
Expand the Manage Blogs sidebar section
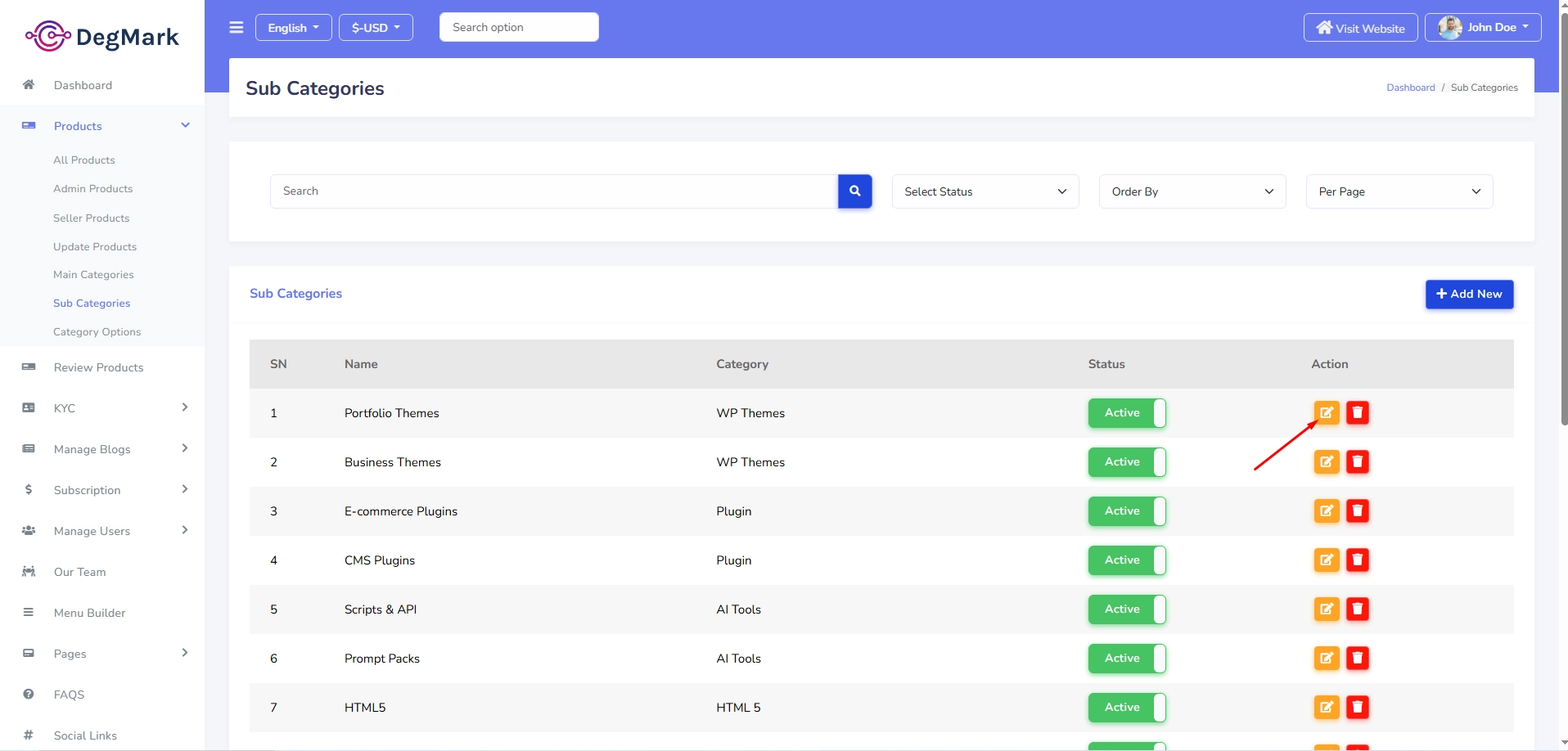click(102, 448)
